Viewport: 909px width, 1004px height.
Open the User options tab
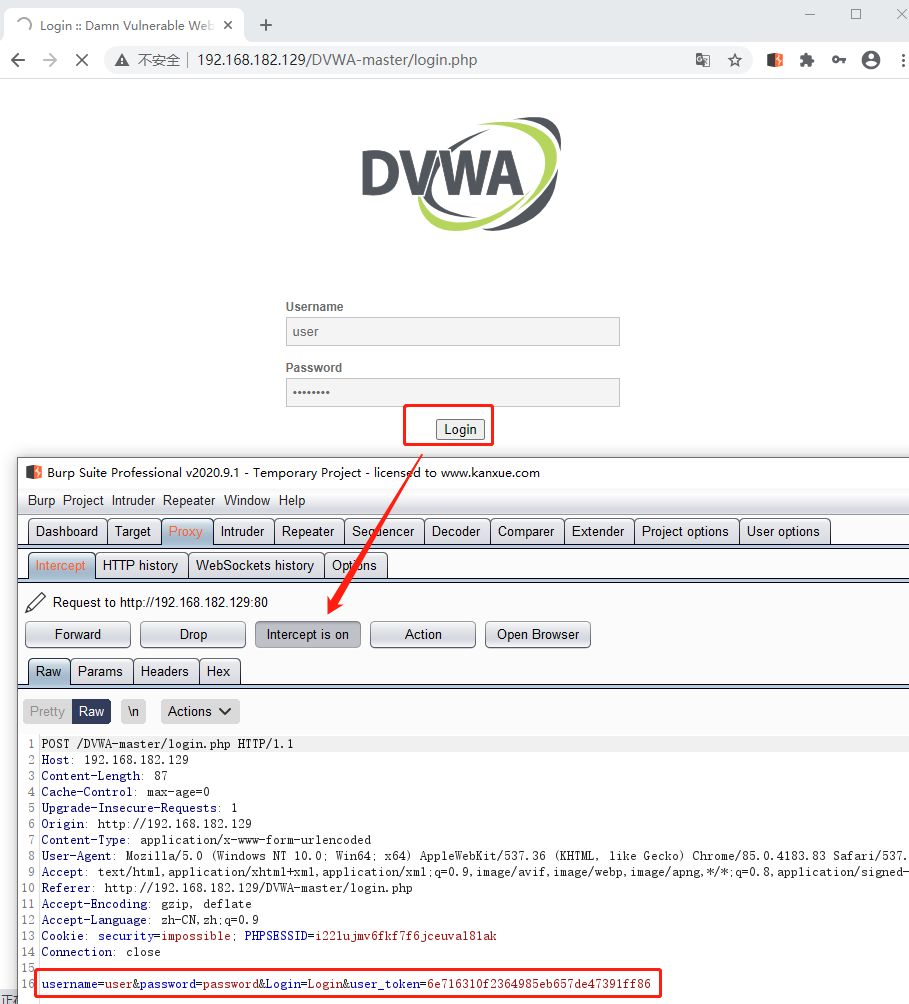[784, 531]
